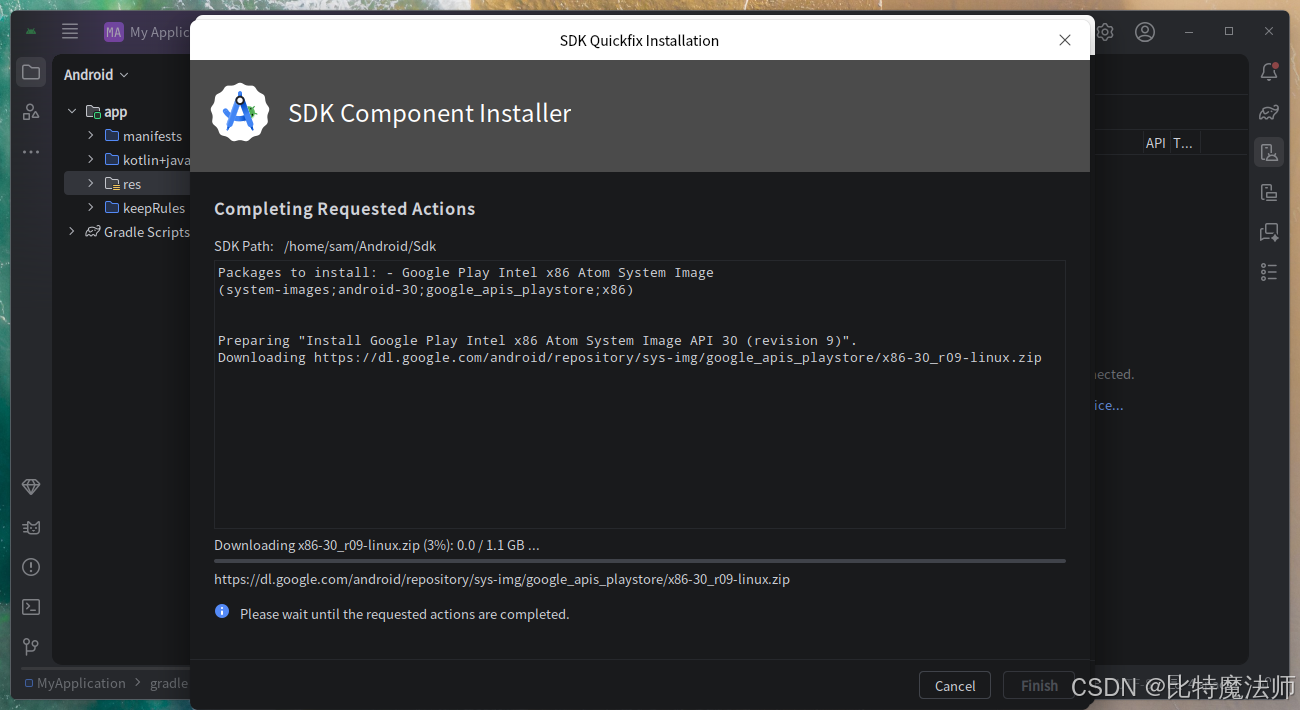Expand the res folder arrow
This screenshot has height=710, width=1300.
tap(91, 183)
